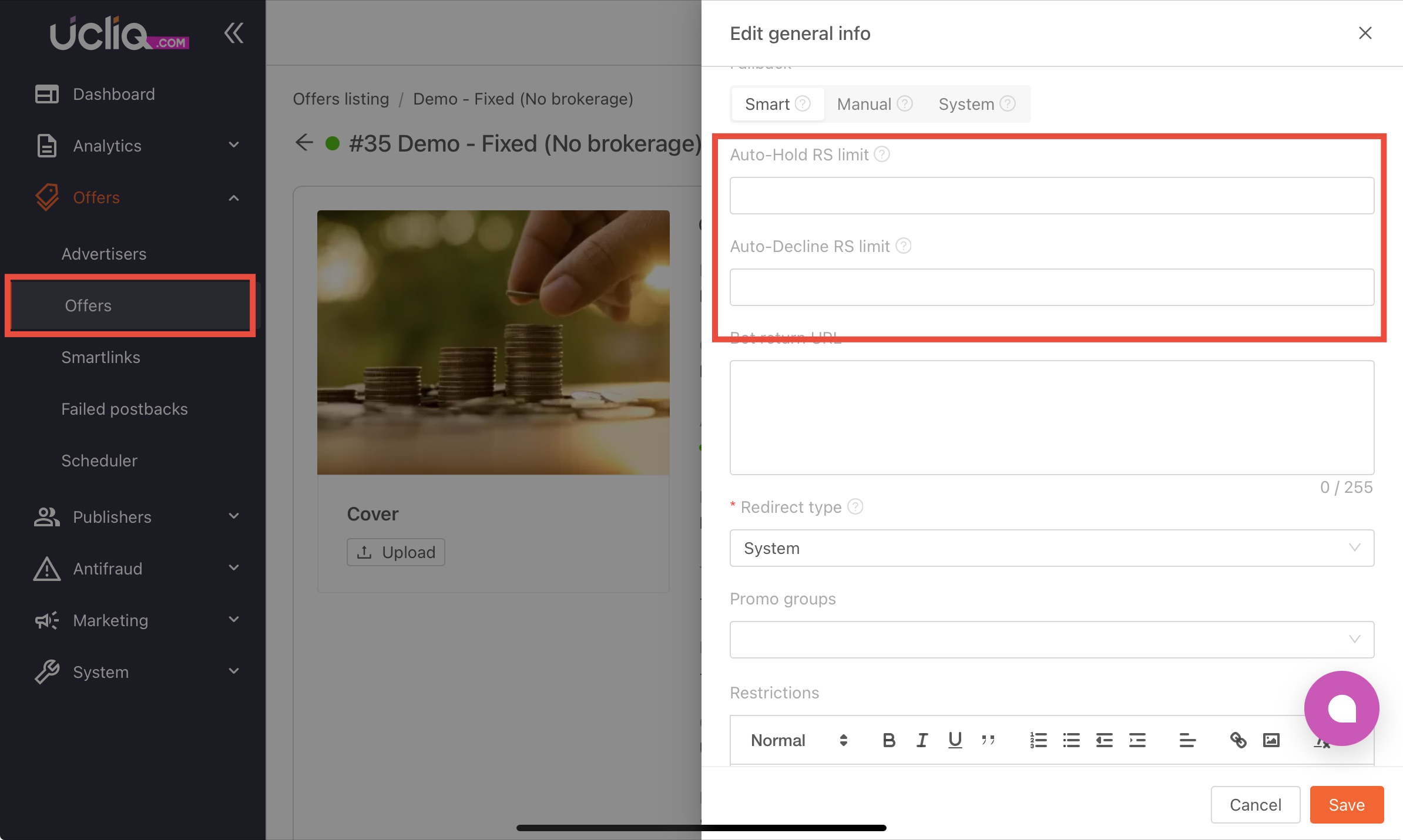The width and height of the screenshot is (1403, 840).
Task: Open Dashboard from the sidebar
Action: tap(114, 94)
